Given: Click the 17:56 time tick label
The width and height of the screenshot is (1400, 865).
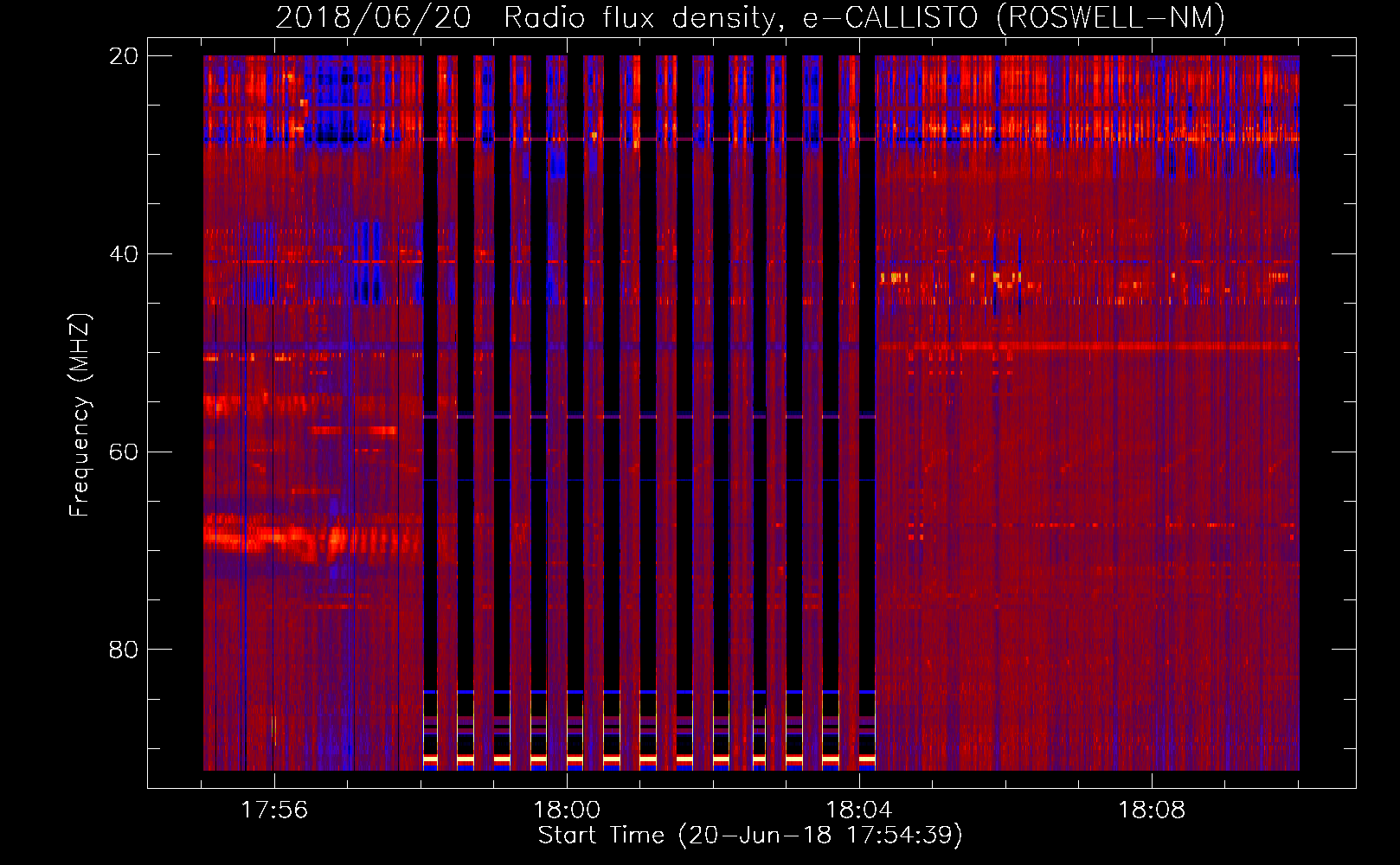Looking at the screenshot, I should tap(274, 811).
